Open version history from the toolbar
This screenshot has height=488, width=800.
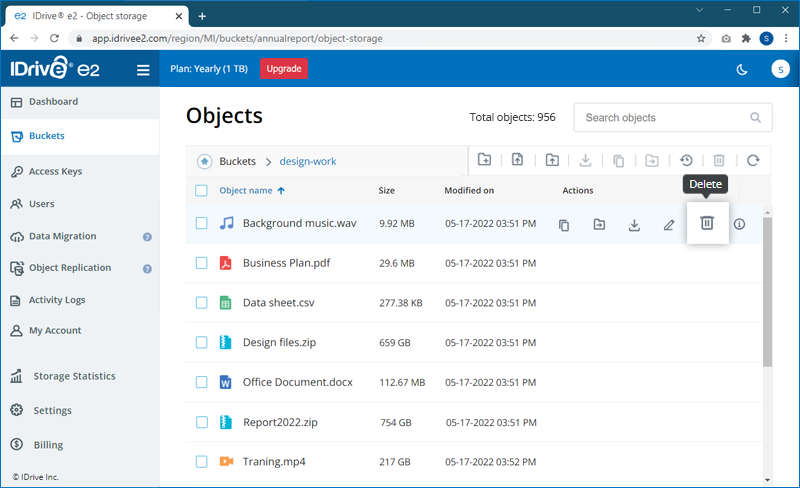(x=686, y=160)
